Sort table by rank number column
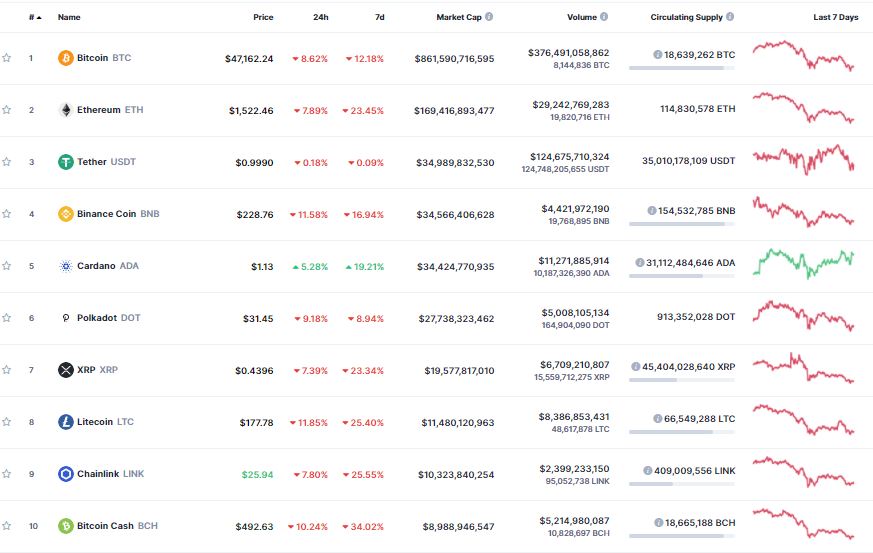The height and width of the screenshot is (553, 873). coord(35,17)
